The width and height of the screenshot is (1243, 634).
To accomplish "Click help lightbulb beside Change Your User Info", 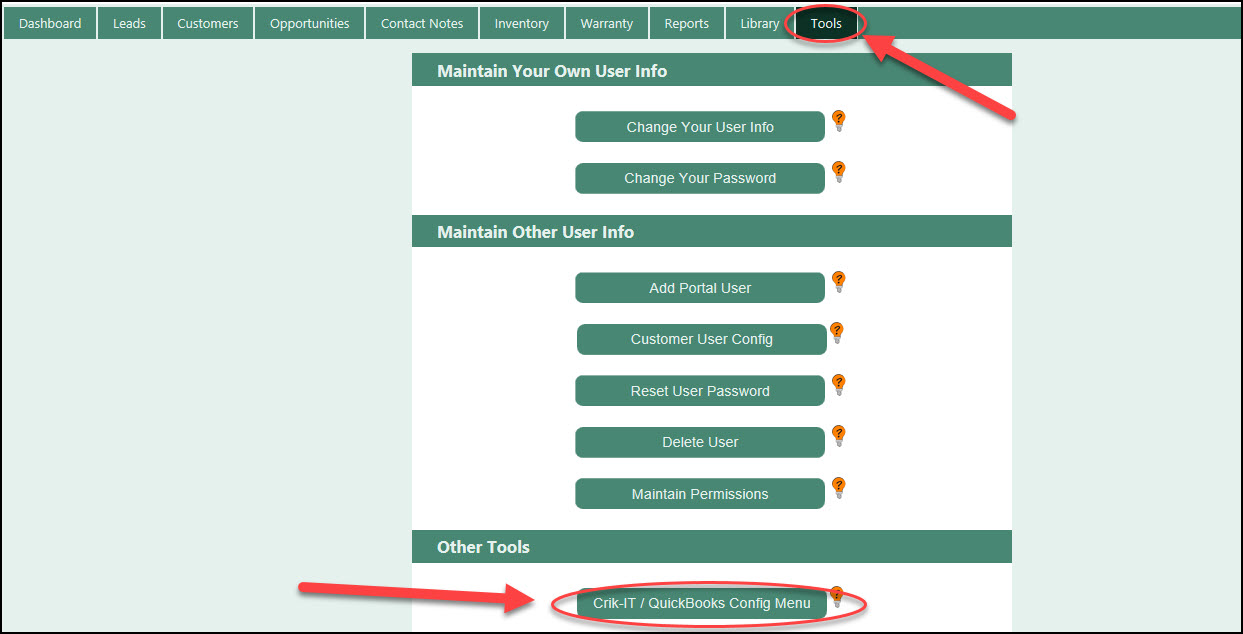I will coord(839,121).
